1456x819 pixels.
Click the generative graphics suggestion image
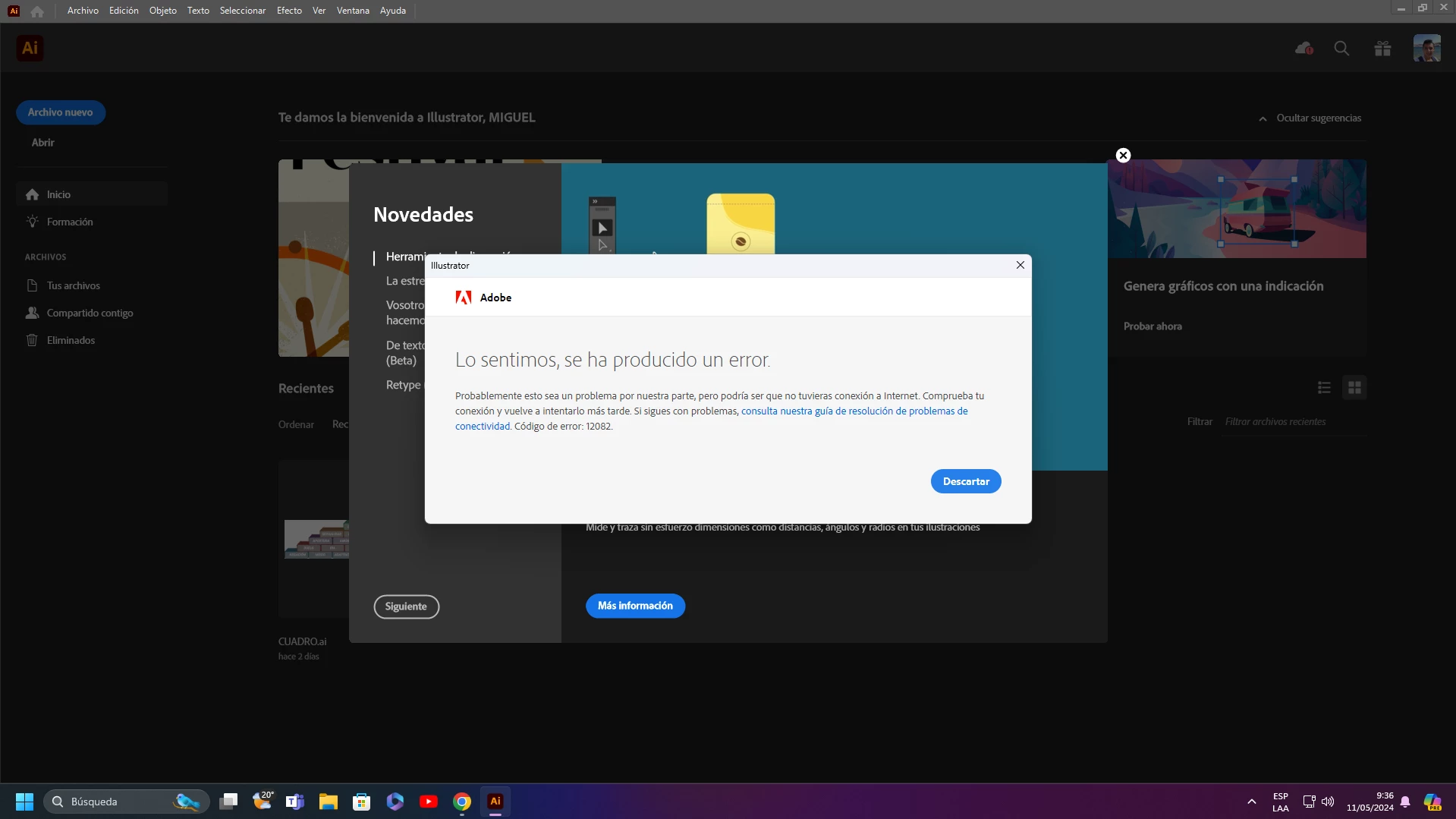(x=1237, y=209)
